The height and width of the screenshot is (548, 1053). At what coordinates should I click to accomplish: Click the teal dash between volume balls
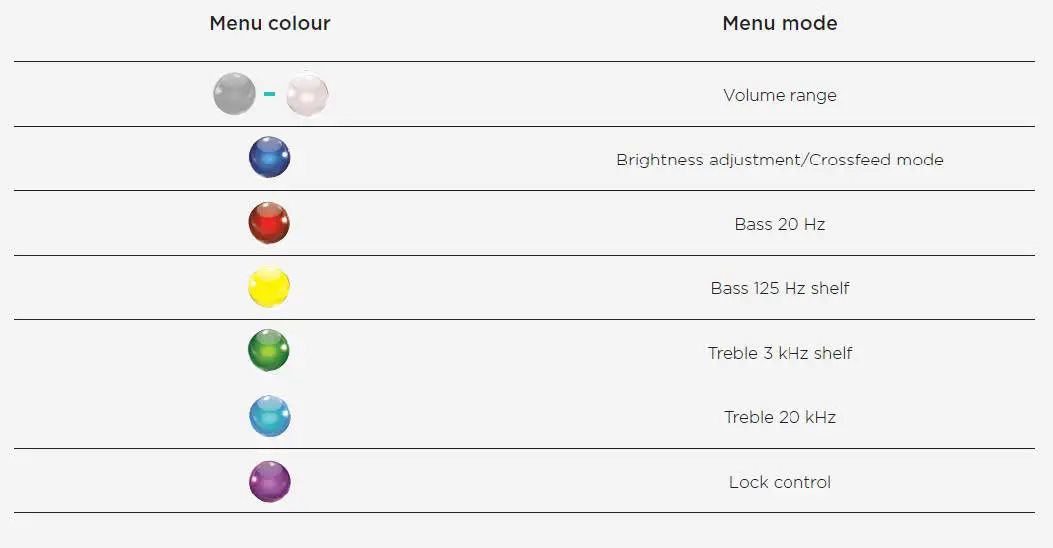click(270, 95)
